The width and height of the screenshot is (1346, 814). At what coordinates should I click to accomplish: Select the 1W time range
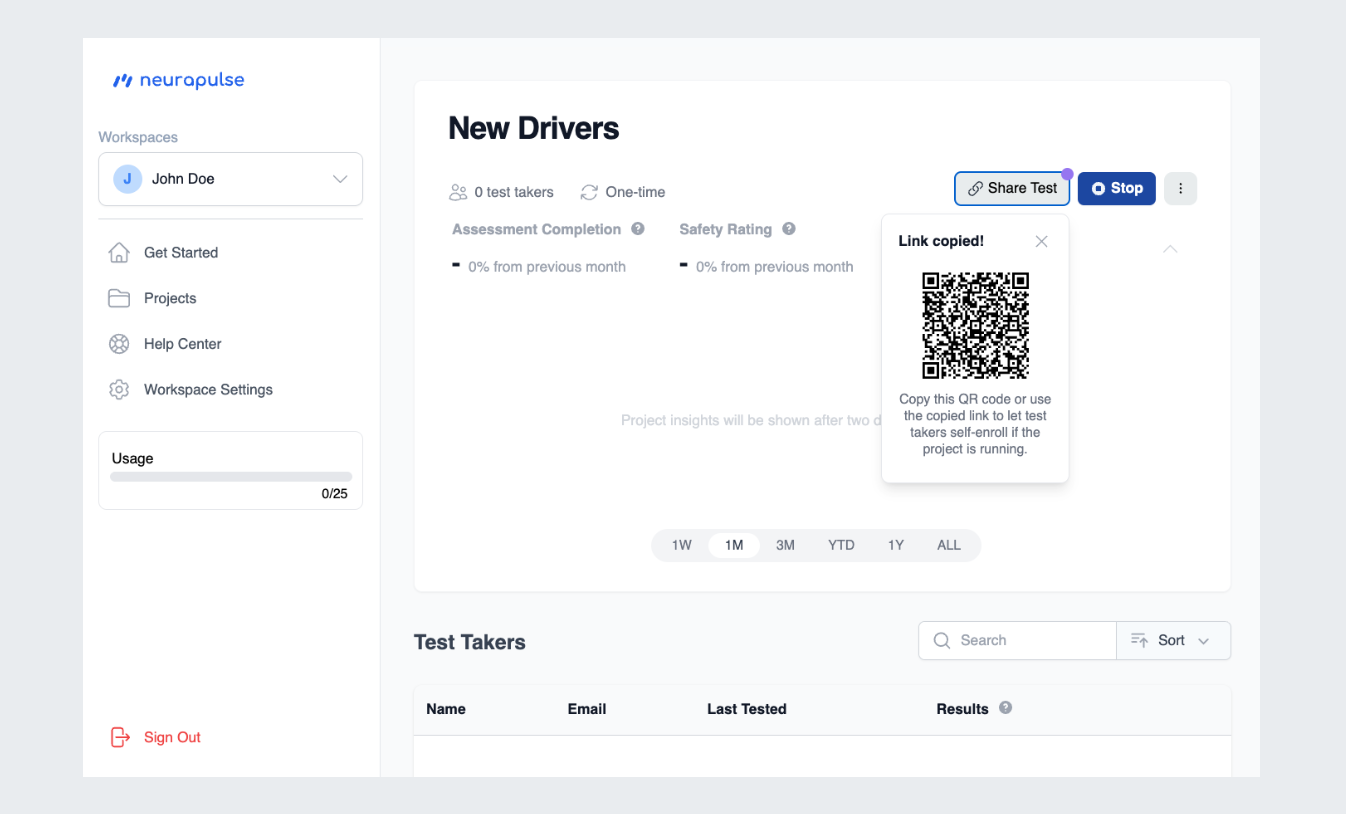tap(682, 545)
